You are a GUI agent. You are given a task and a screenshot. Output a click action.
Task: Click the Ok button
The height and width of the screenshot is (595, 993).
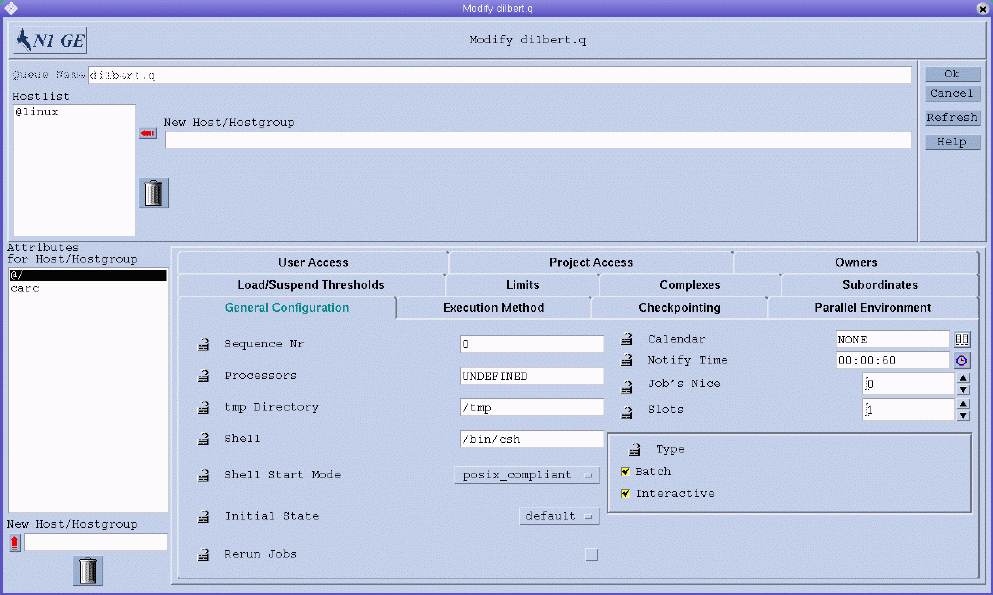point(952,74)
